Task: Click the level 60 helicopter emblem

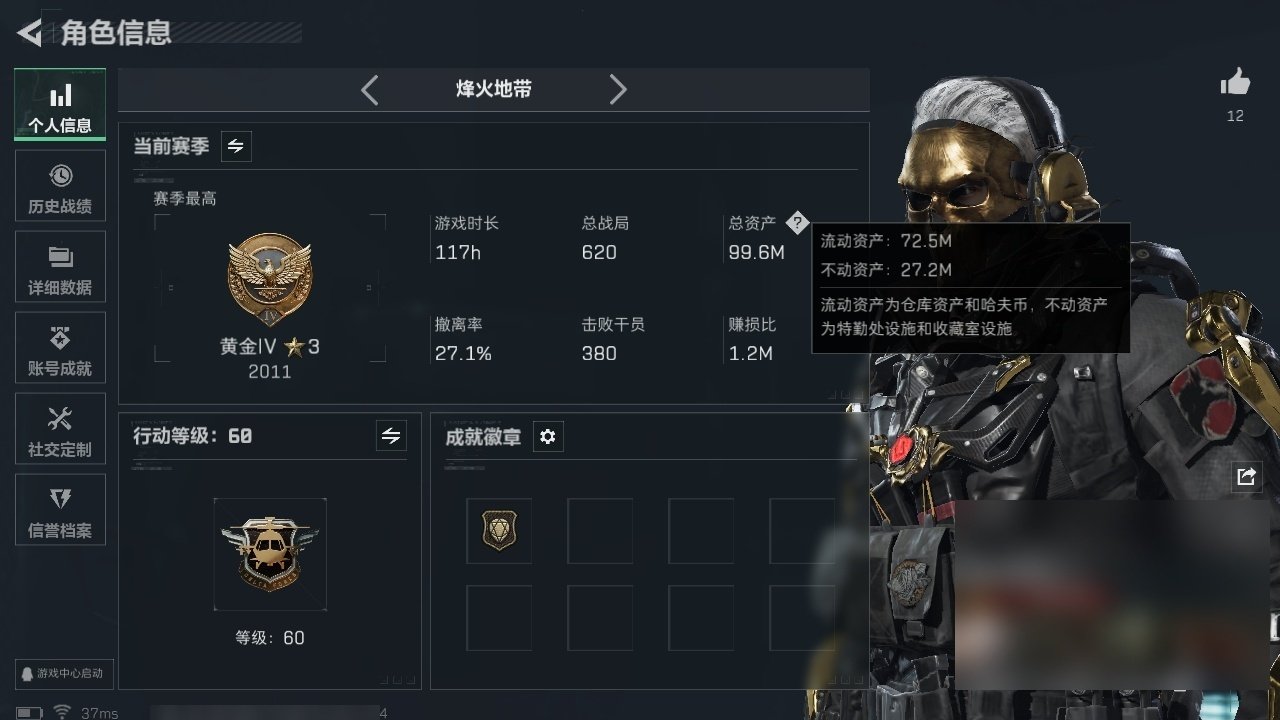Action: 270,554
